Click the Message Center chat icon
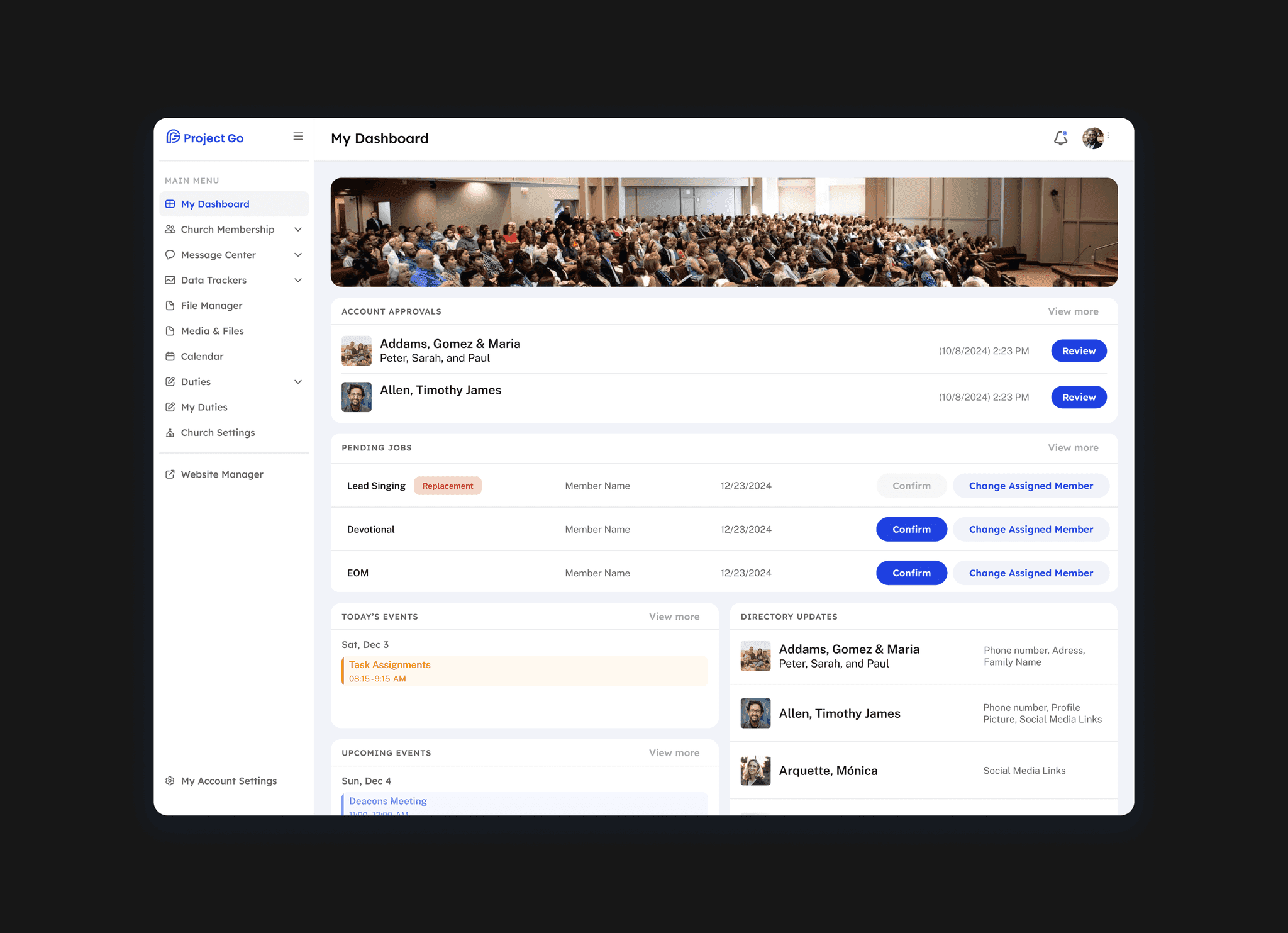The width and height of the screenshot is (1288, 933). 170,255
